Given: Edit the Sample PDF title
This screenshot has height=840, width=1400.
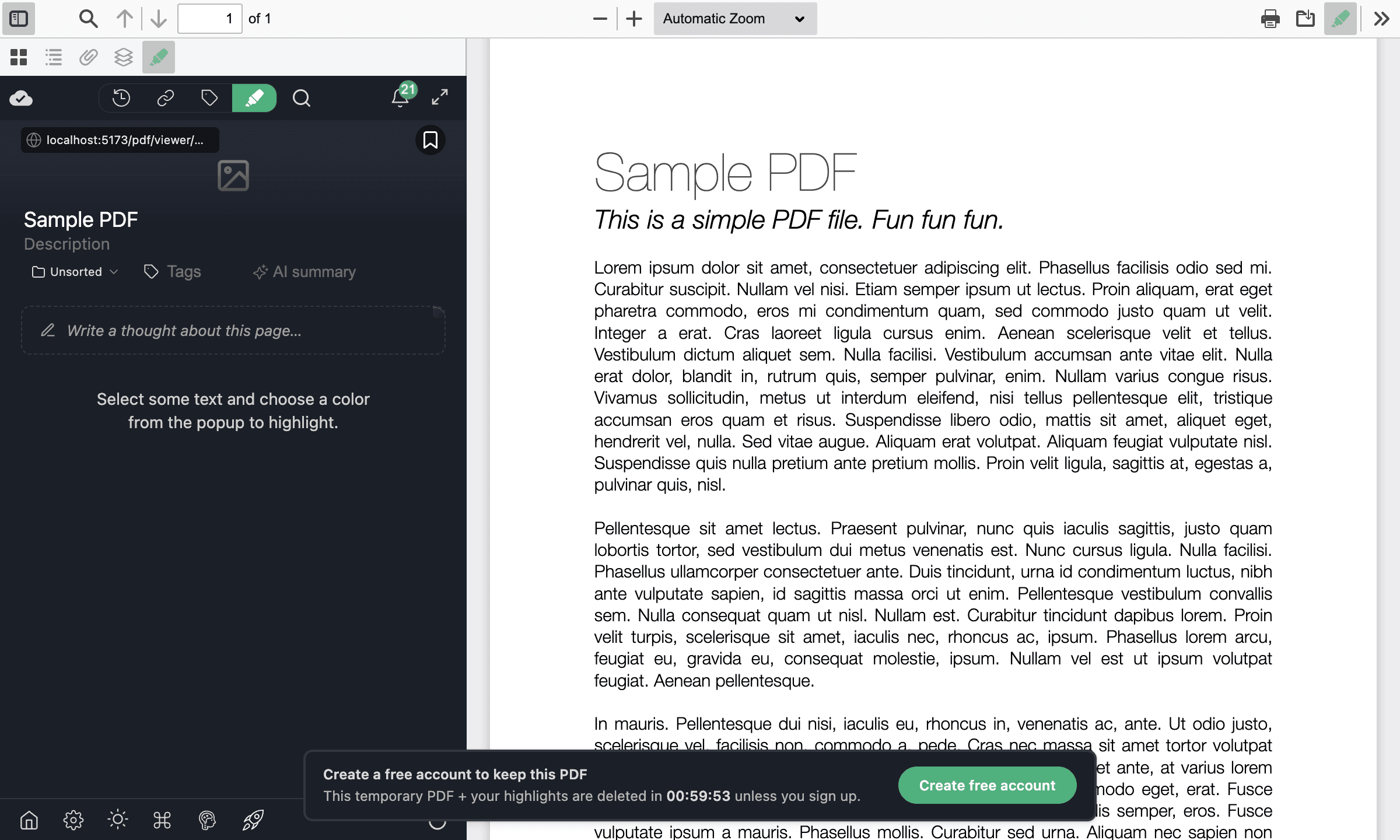Looking at the screenshot, I should click(x=80, y=220).
